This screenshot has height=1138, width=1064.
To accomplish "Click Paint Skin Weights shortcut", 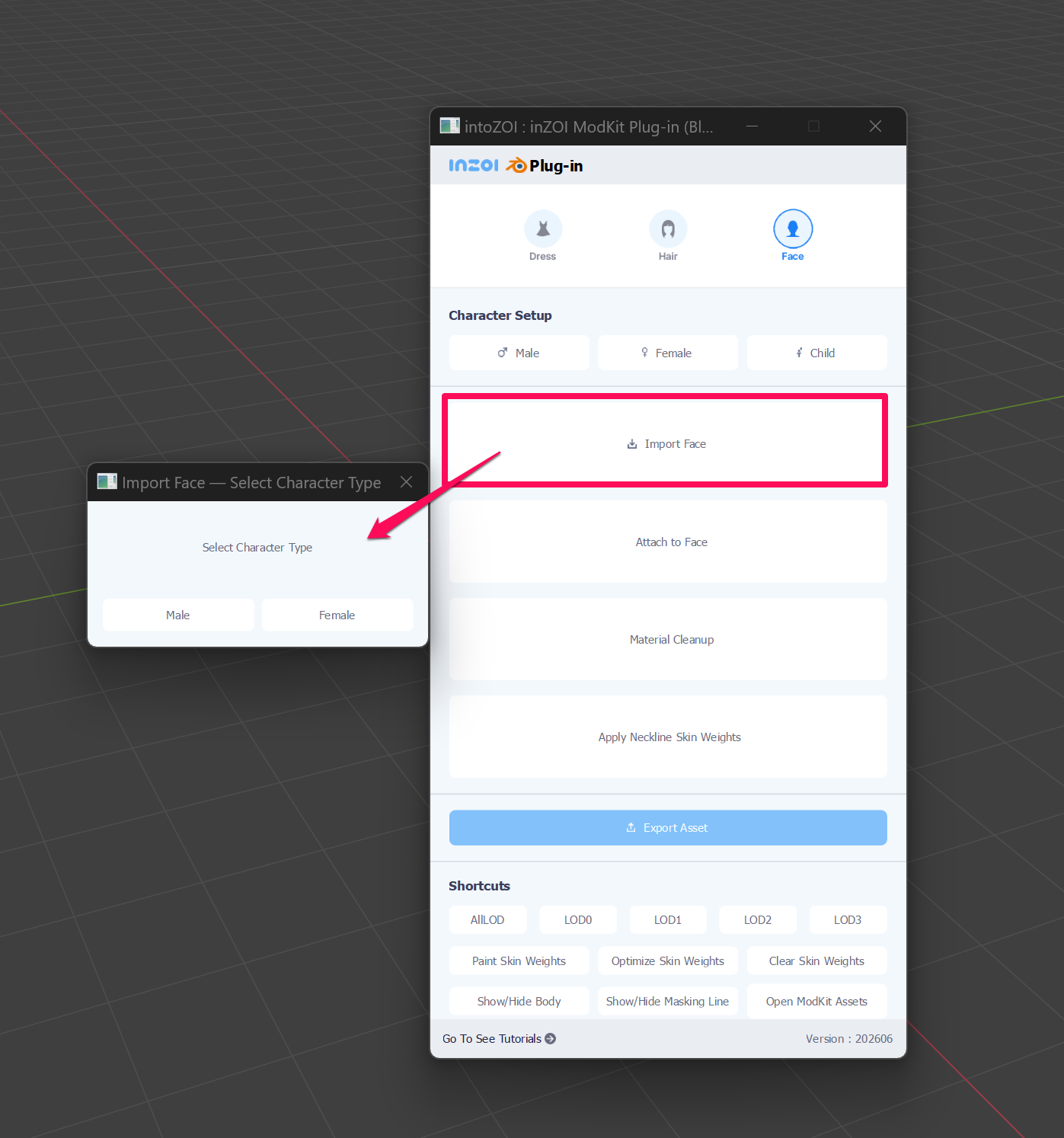I will pos(519,961).
